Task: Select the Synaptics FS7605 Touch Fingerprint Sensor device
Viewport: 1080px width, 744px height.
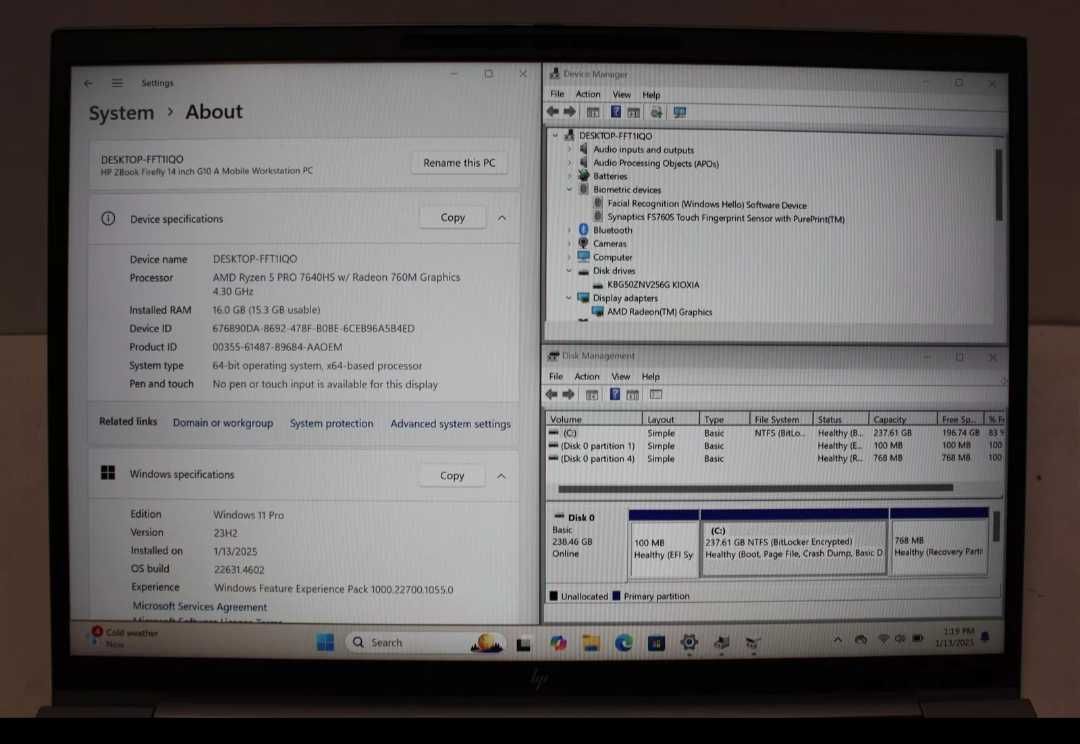Action: click(x=726, y=218)
